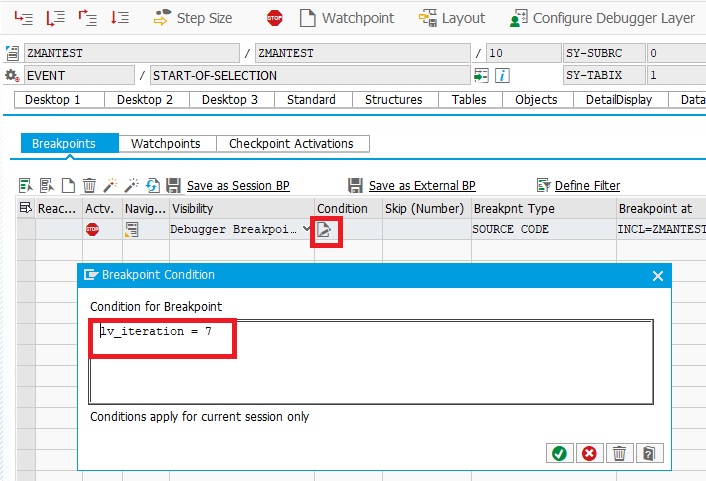
Task: Click the floppy icon before Save as External BP
Action: point(355,185)
